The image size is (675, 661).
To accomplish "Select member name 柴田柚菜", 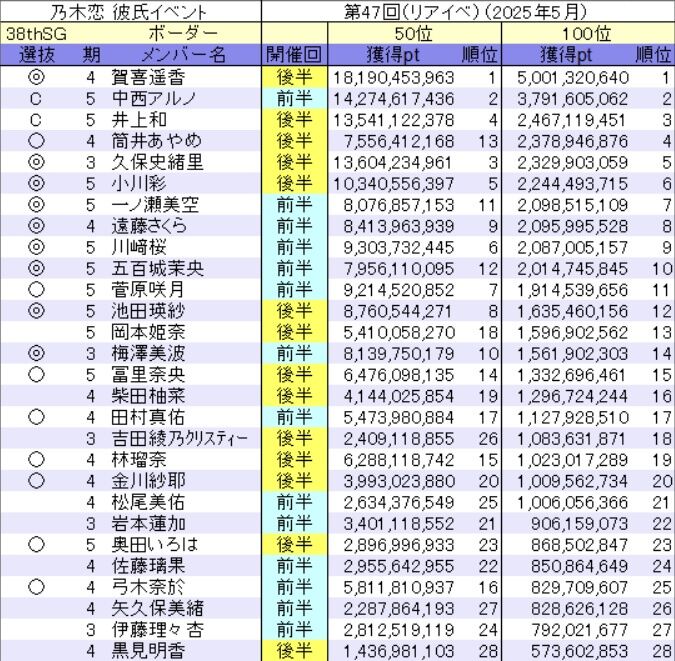I will click(x=149, y=396).
